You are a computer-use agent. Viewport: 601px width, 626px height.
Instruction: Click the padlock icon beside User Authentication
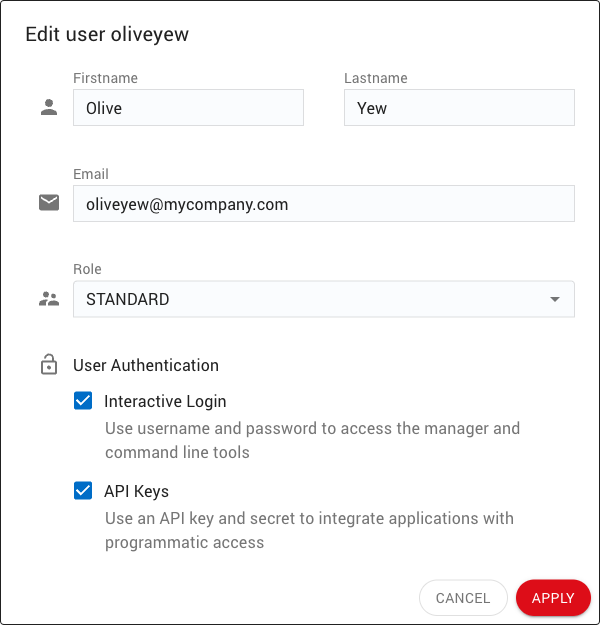[49, 365]
